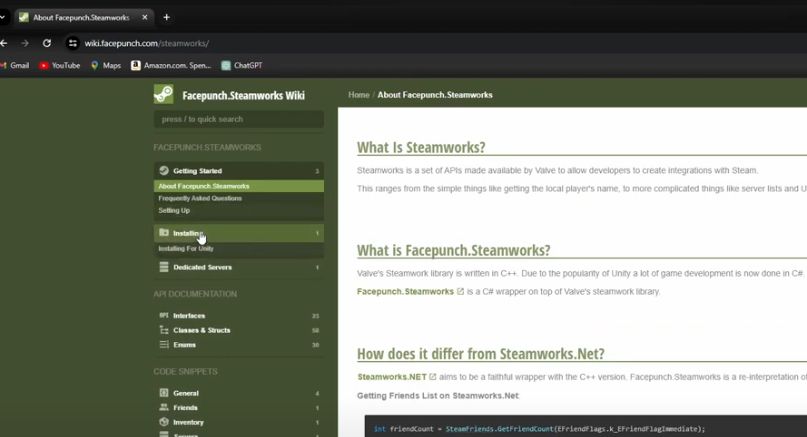807x437 pixels.
Task: Click the site information icon in address bar
Action: [73, 43]
